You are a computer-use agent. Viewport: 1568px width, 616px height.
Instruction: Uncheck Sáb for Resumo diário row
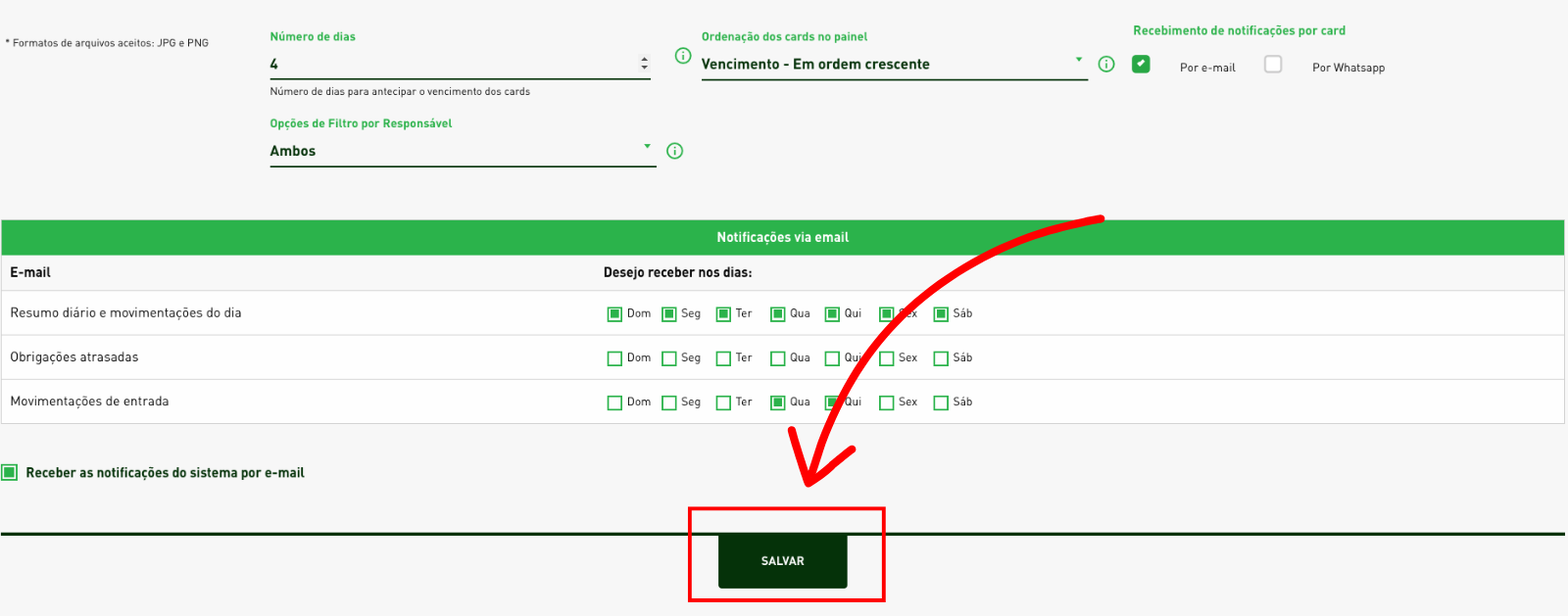941,314
